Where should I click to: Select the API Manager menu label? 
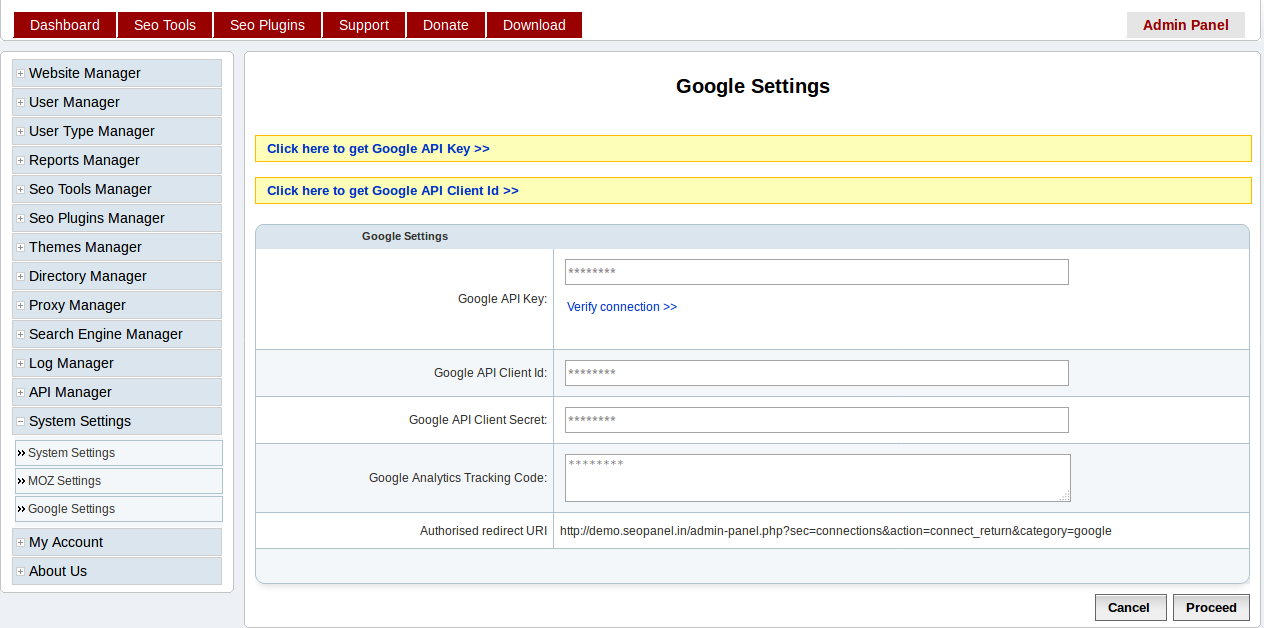click(x=70, y=393)
